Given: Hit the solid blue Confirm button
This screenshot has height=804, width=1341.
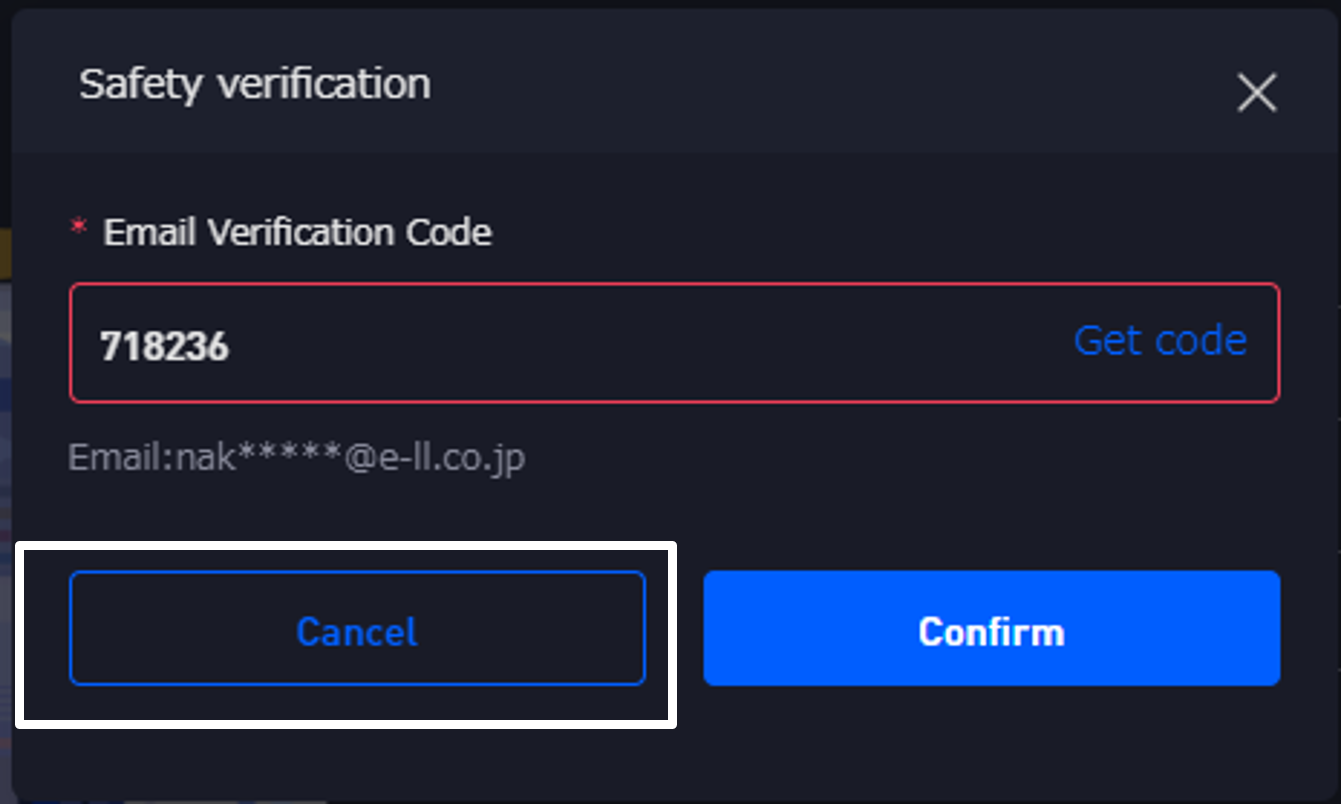Looking at the screenshot, I should click(991, 628).
